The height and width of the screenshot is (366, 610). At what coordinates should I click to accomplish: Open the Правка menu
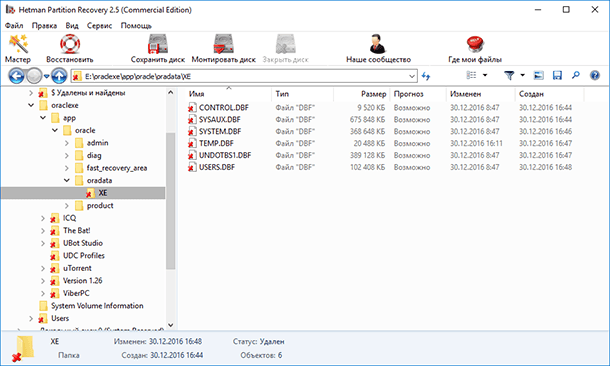44,26
